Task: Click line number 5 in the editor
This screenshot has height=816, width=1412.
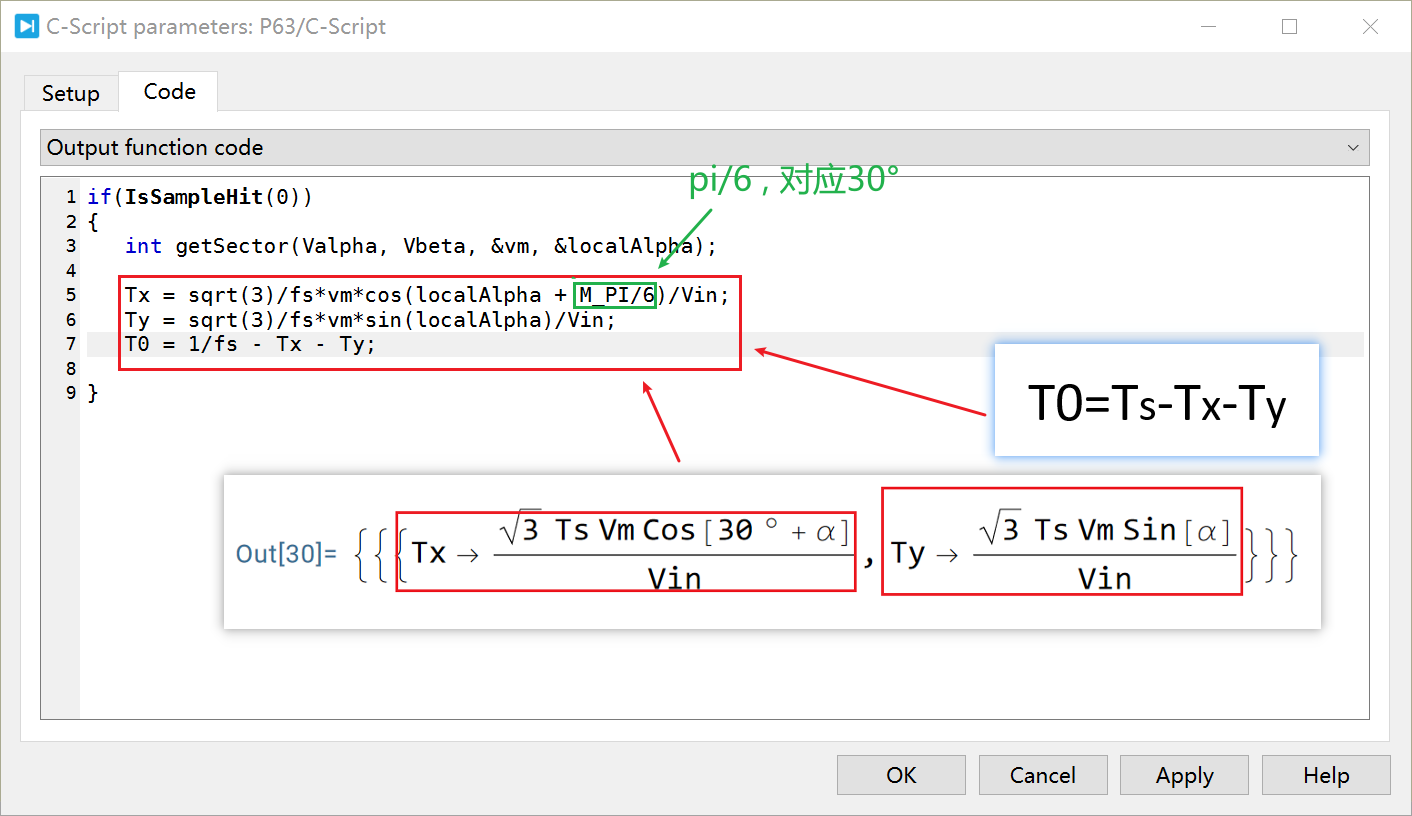Action: pyautogui.click(x=69, y=294)
